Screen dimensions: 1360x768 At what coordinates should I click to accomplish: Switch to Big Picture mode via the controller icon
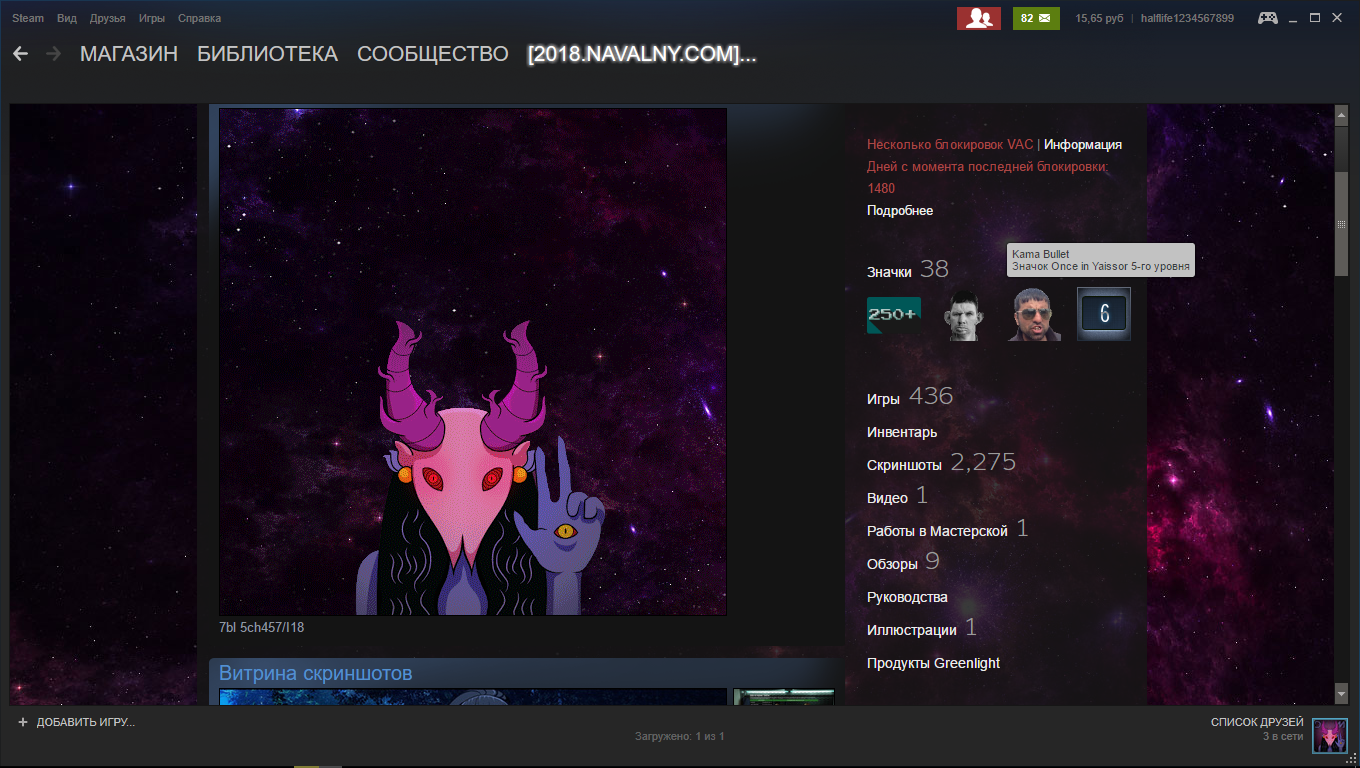tap(1267, 18)
